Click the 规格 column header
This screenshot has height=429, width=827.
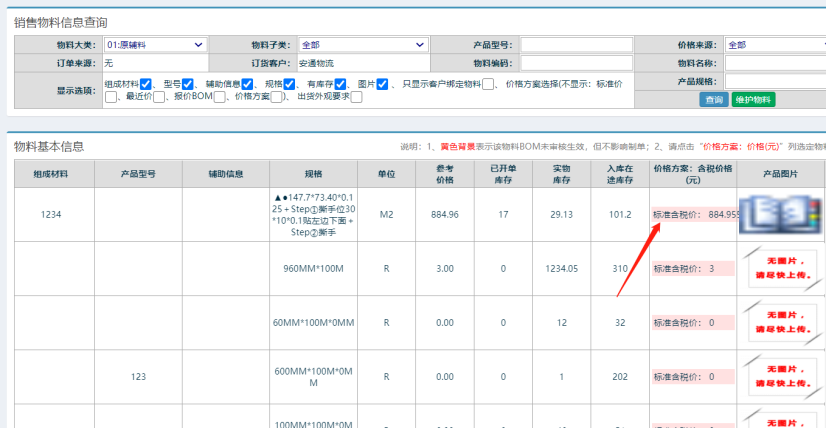click(x=313, y=174)
